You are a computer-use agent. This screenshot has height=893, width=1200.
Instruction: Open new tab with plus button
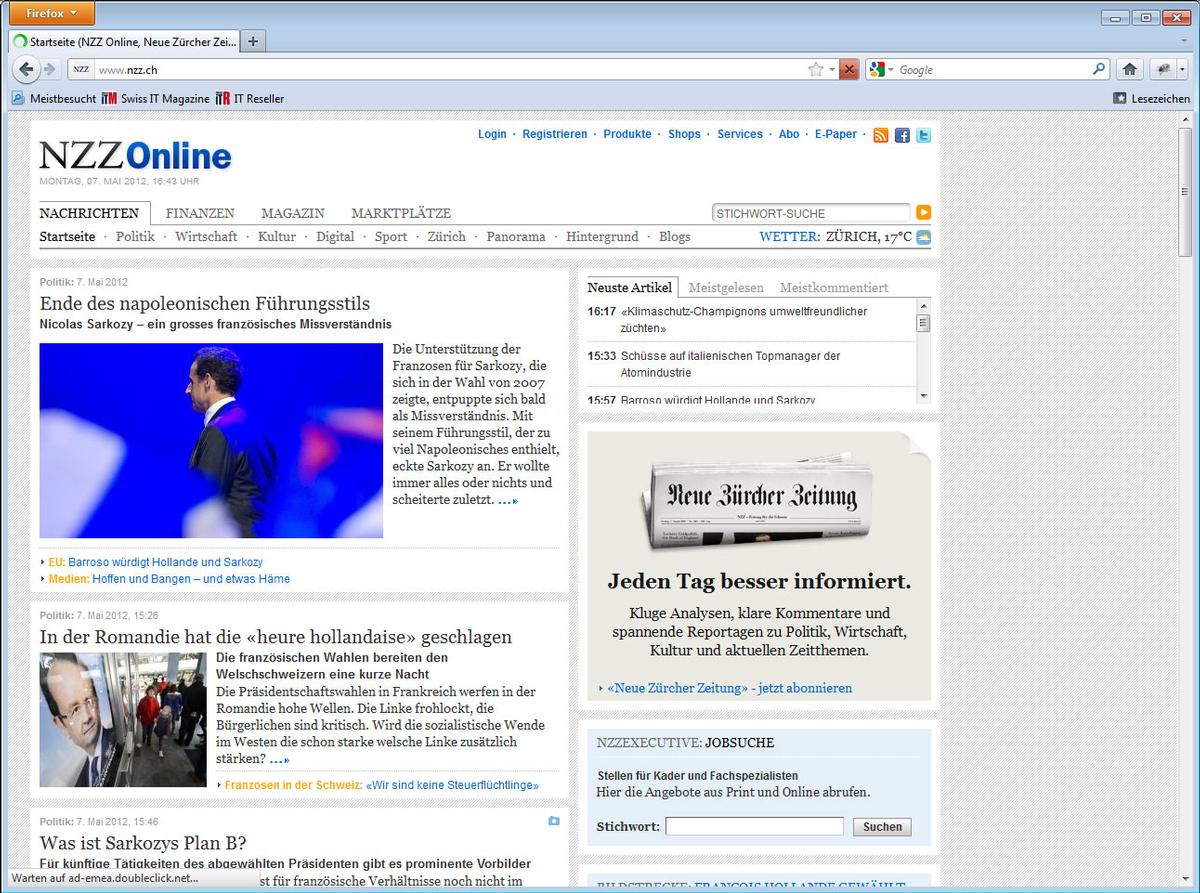click(253, 41)
